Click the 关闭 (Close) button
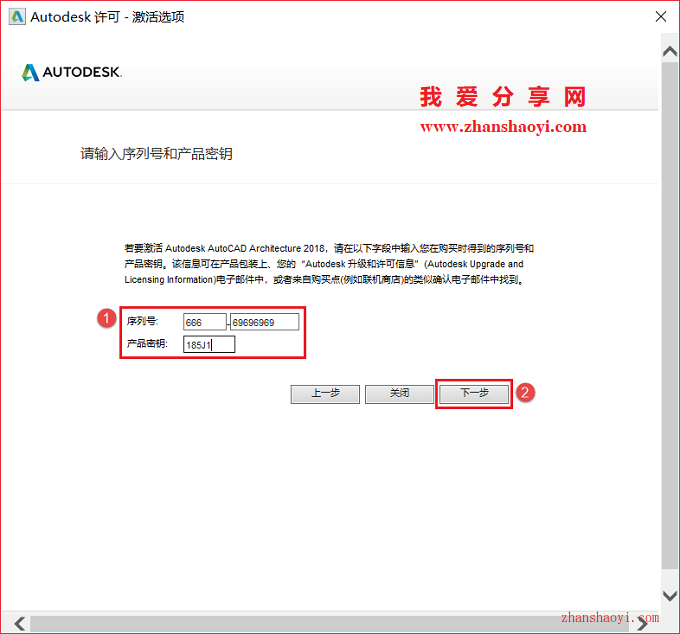 tap(399, 394)
